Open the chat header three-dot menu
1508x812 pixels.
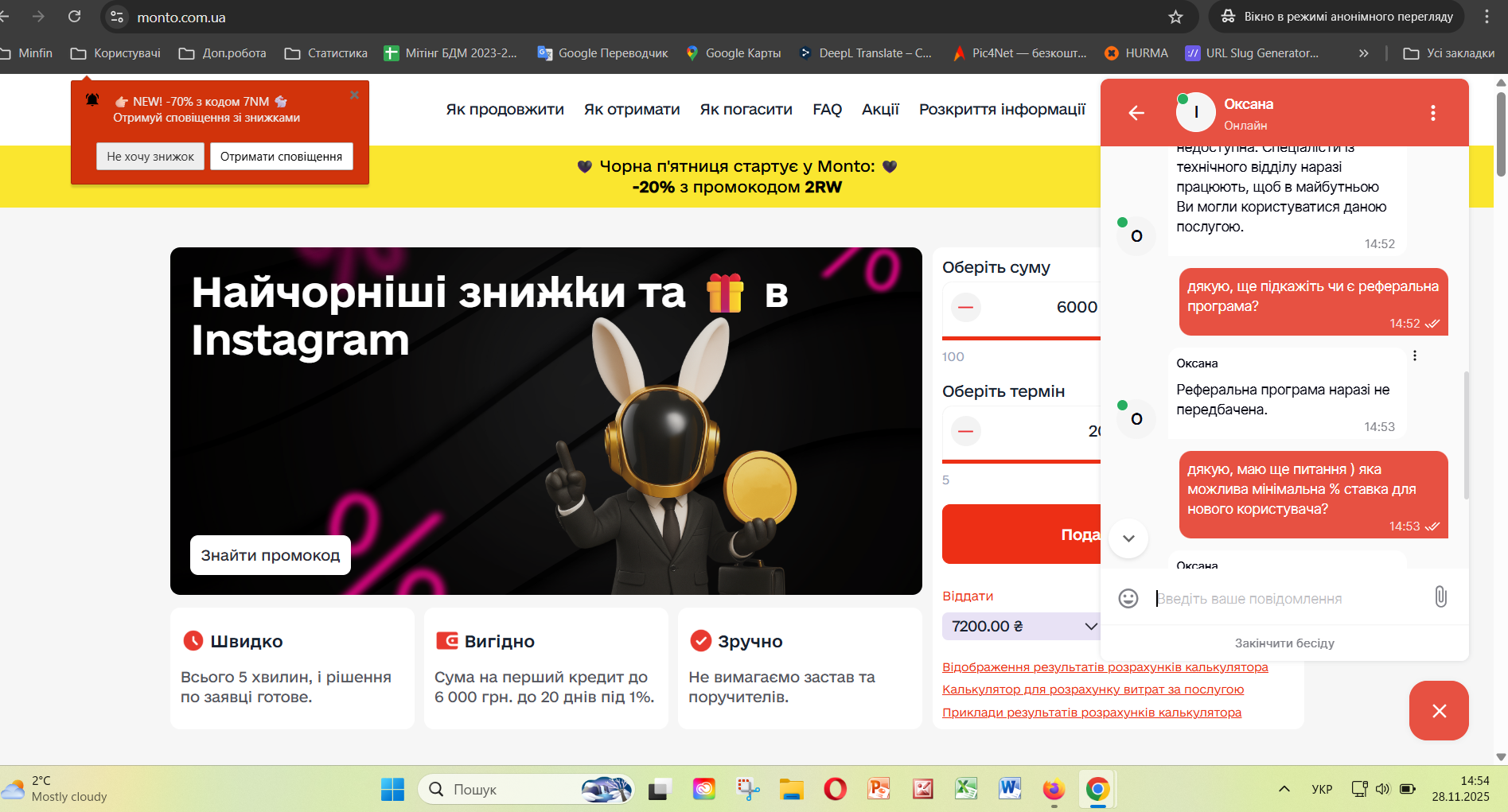1433,113
